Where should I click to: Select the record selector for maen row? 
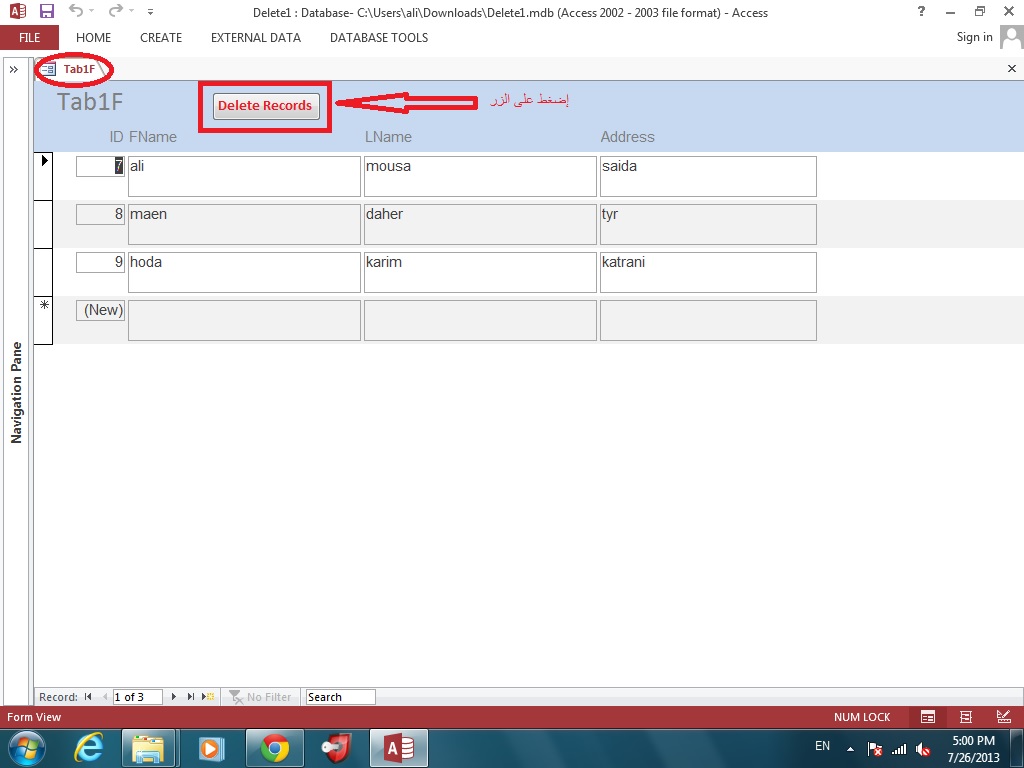pos(43,224)
